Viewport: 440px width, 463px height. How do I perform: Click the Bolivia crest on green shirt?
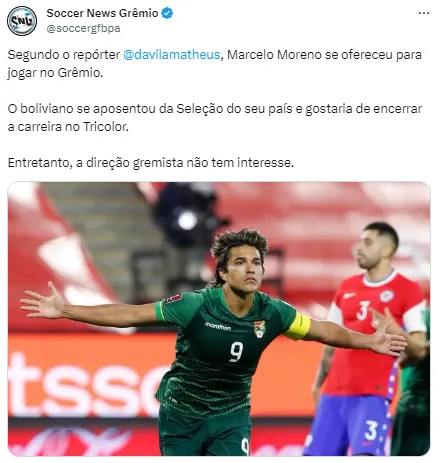point(260,329)
